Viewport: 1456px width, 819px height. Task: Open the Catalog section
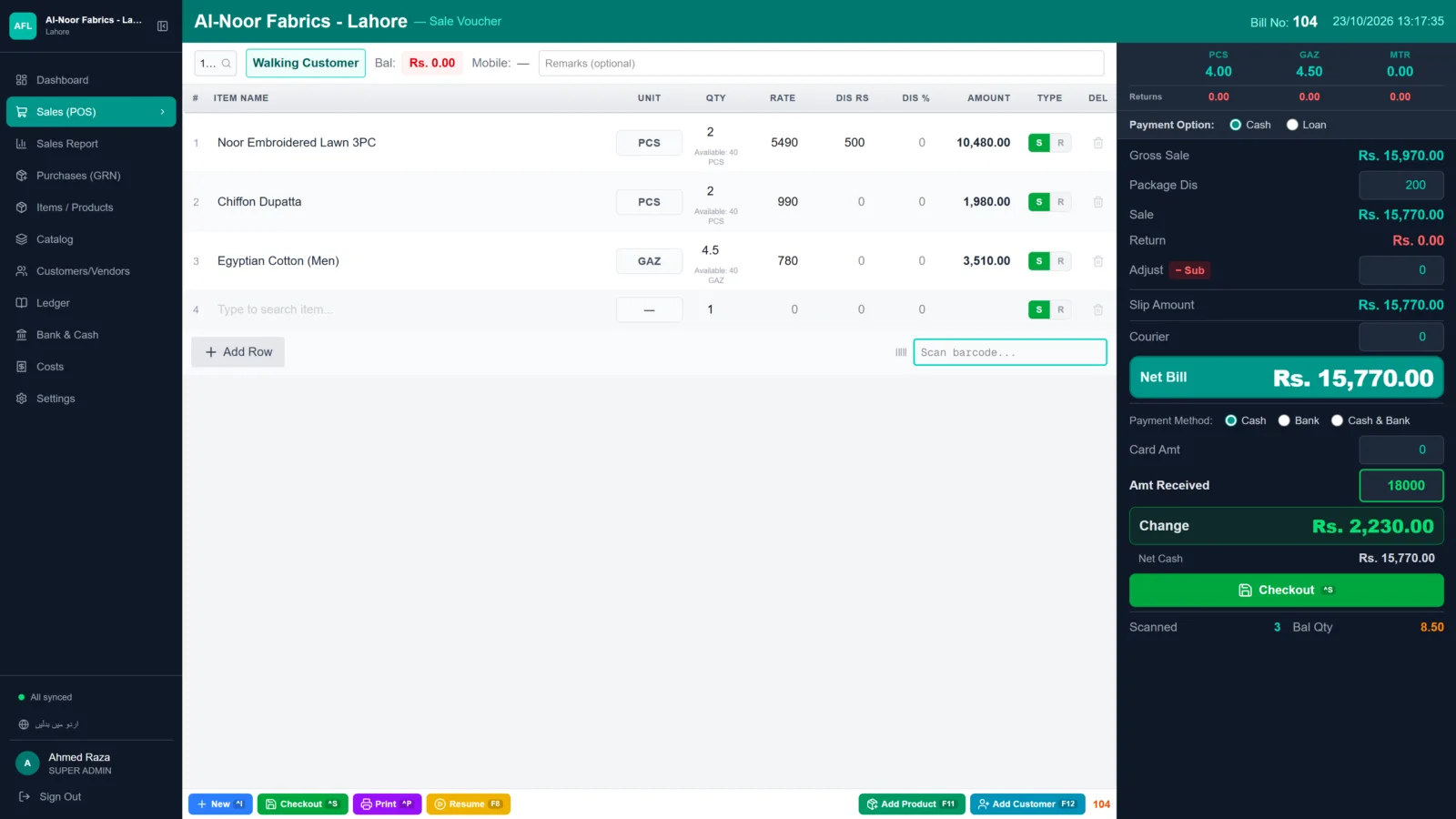[91, 239]
